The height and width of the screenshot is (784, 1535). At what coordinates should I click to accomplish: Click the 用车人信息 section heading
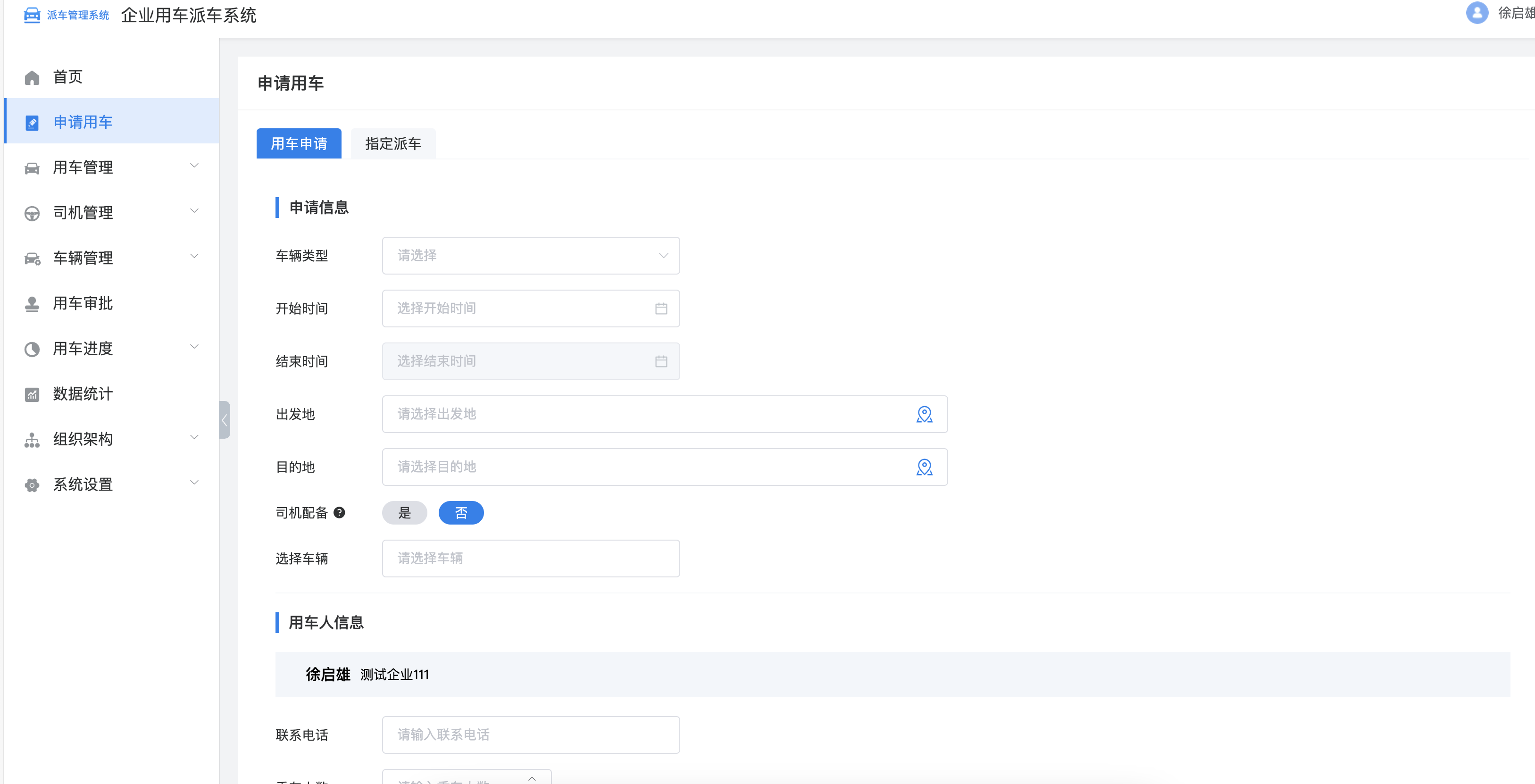[x=326, y=623]
